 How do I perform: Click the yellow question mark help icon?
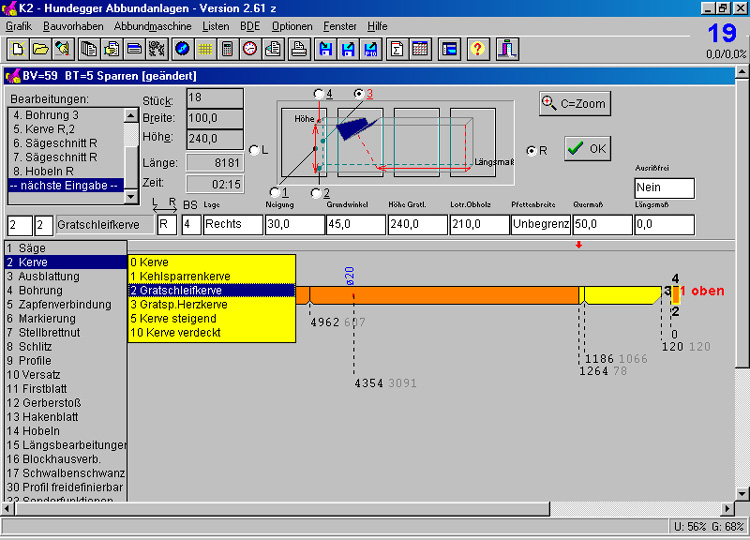pyautogui.click(x=477, y=49)
